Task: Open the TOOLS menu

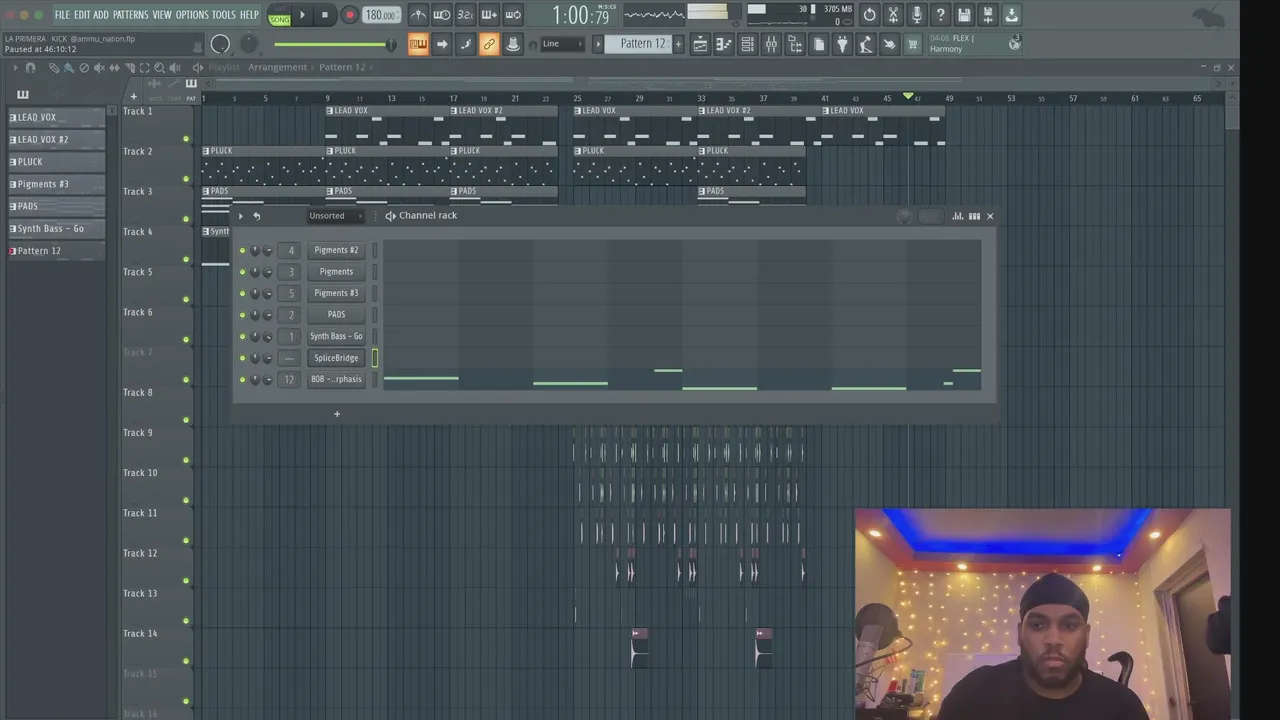Action: 224,15
